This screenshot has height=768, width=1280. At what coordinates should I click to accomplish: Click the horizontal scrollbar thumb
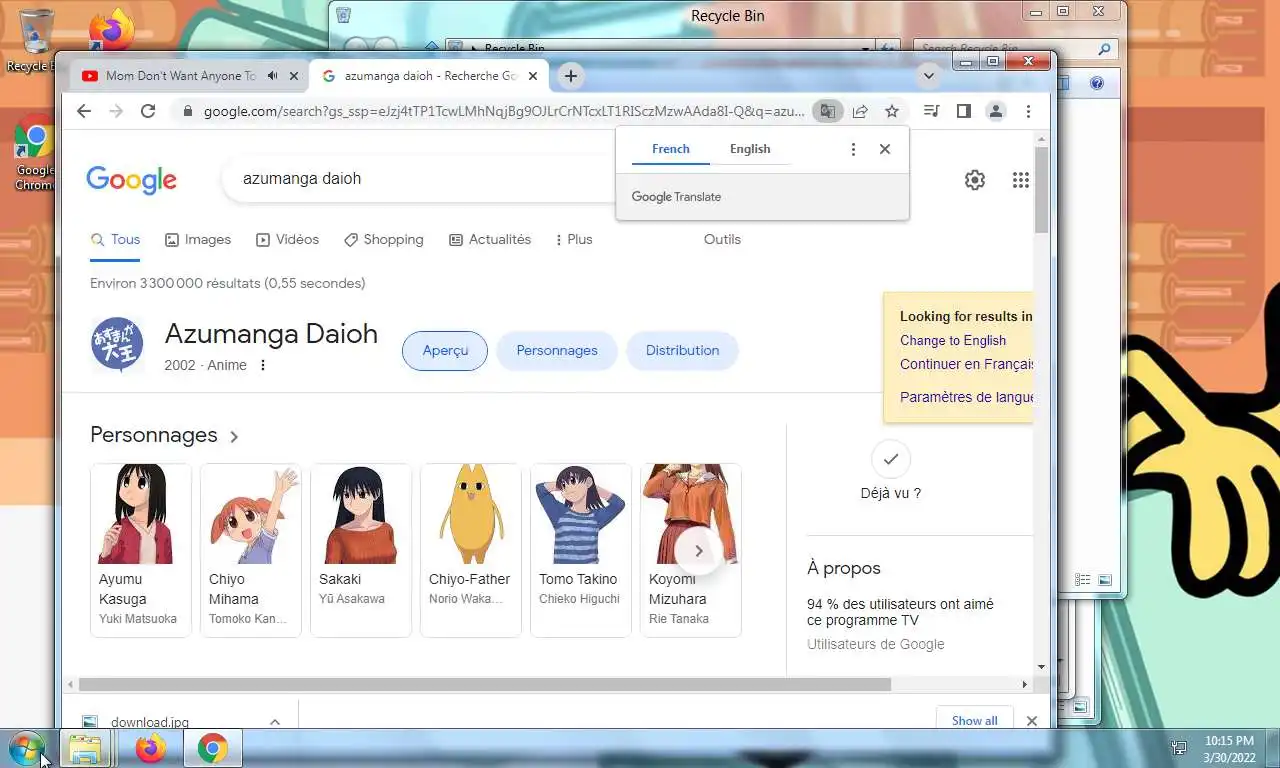484,685
